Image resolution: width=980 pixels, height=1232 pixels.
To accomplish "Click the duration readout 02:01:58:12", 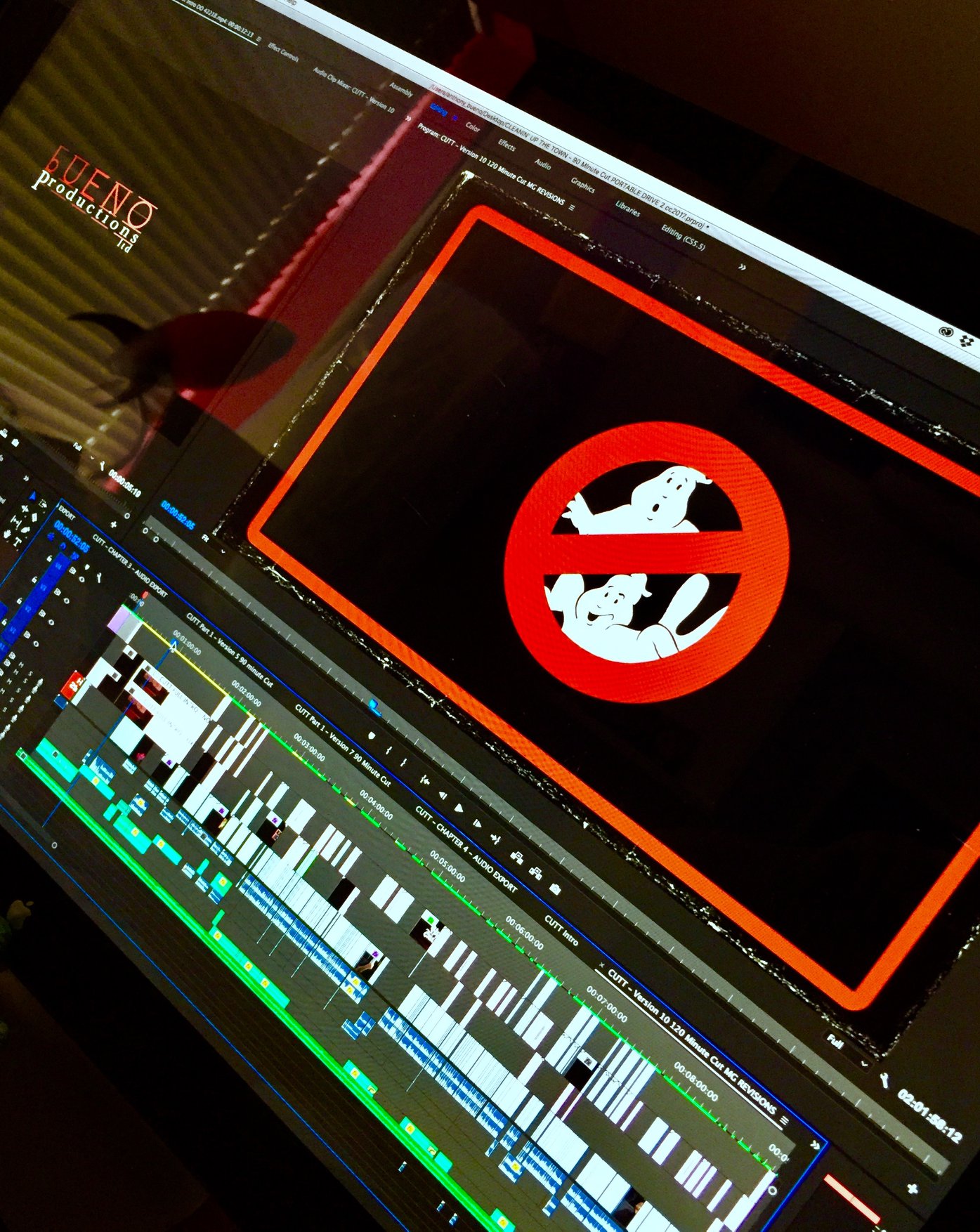I will (x=929, y=1115).
